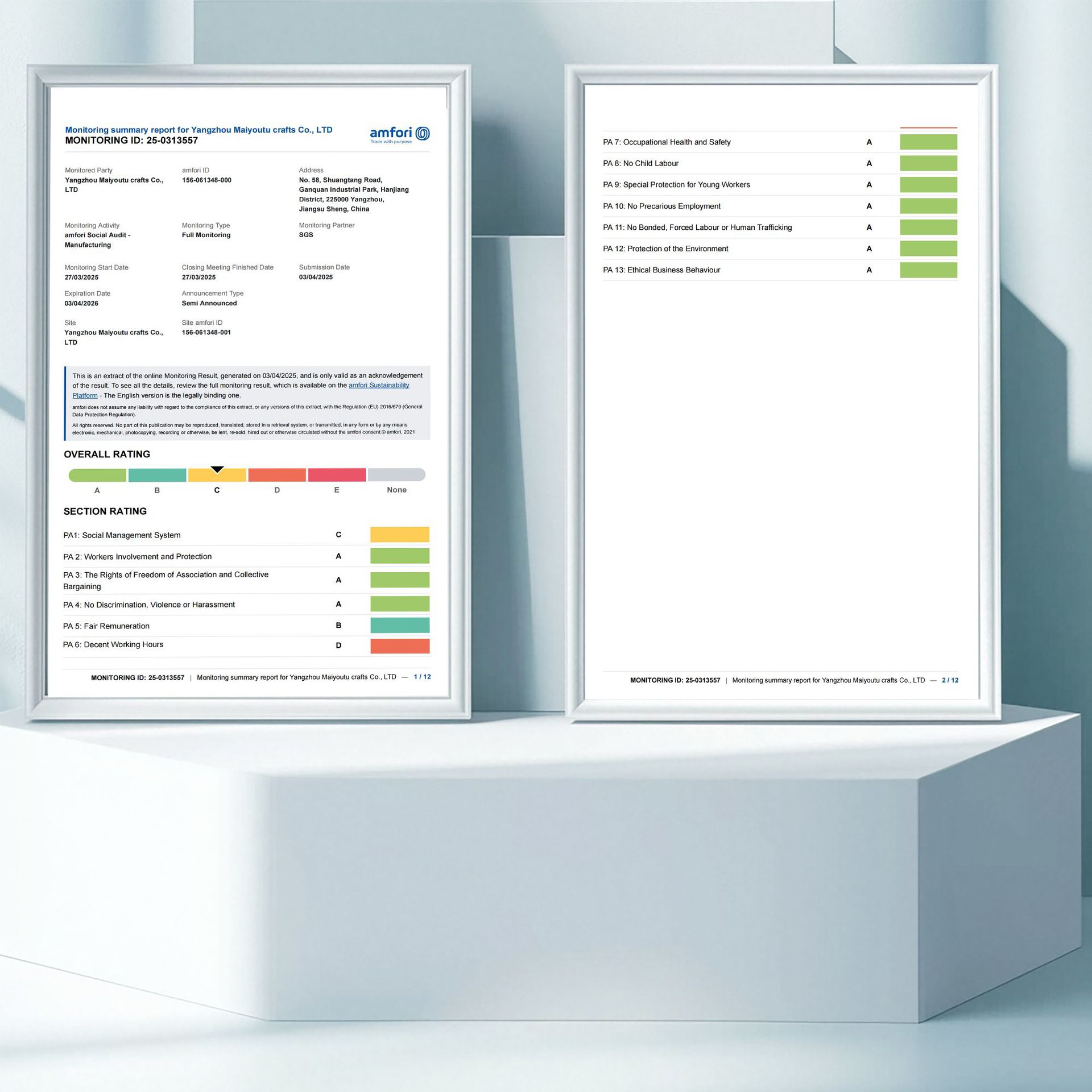1092x1092 pixels.
Task: Click the amfori logo icon
Action: click(x=423, y=134)
